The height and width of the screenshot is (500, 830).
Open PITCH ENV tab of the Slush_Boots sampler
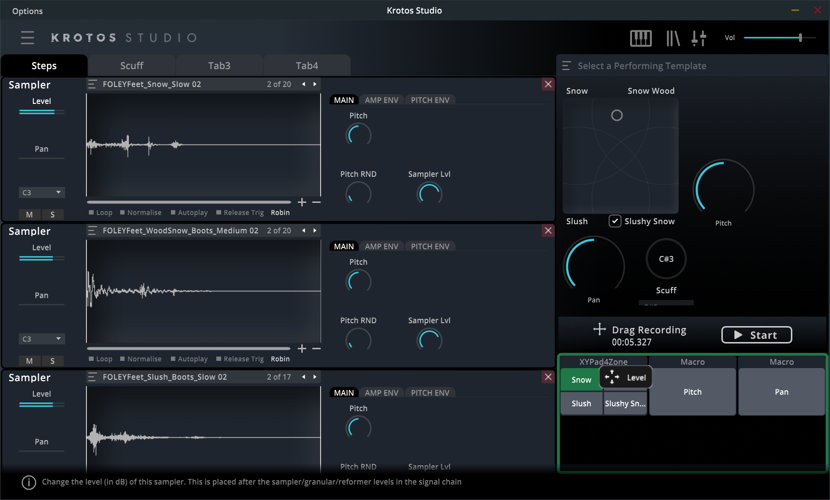tap(430, 393)
